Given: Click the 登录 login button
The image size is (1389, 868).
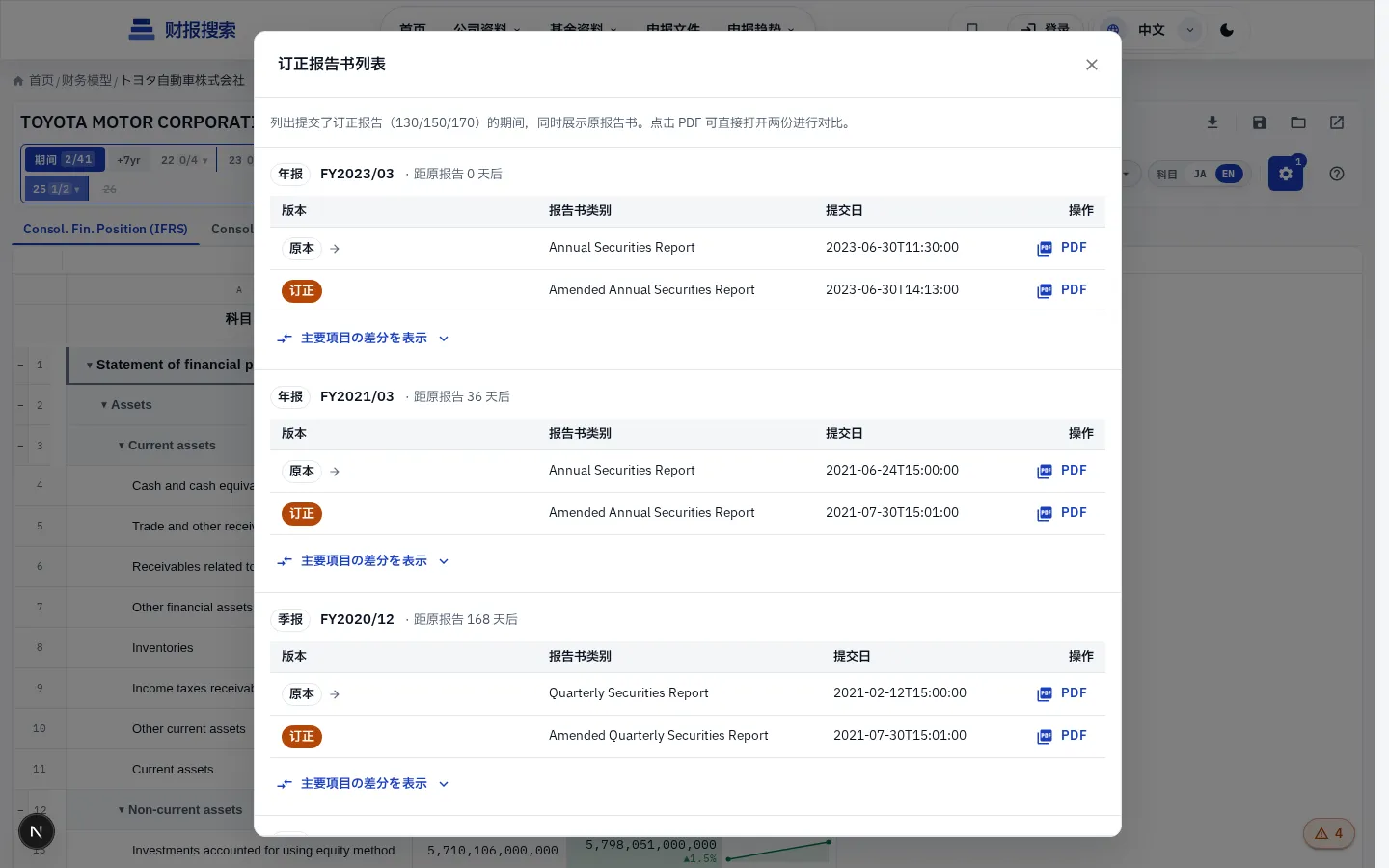Looking at the screenshot, I should click(x=1045, y=30).
